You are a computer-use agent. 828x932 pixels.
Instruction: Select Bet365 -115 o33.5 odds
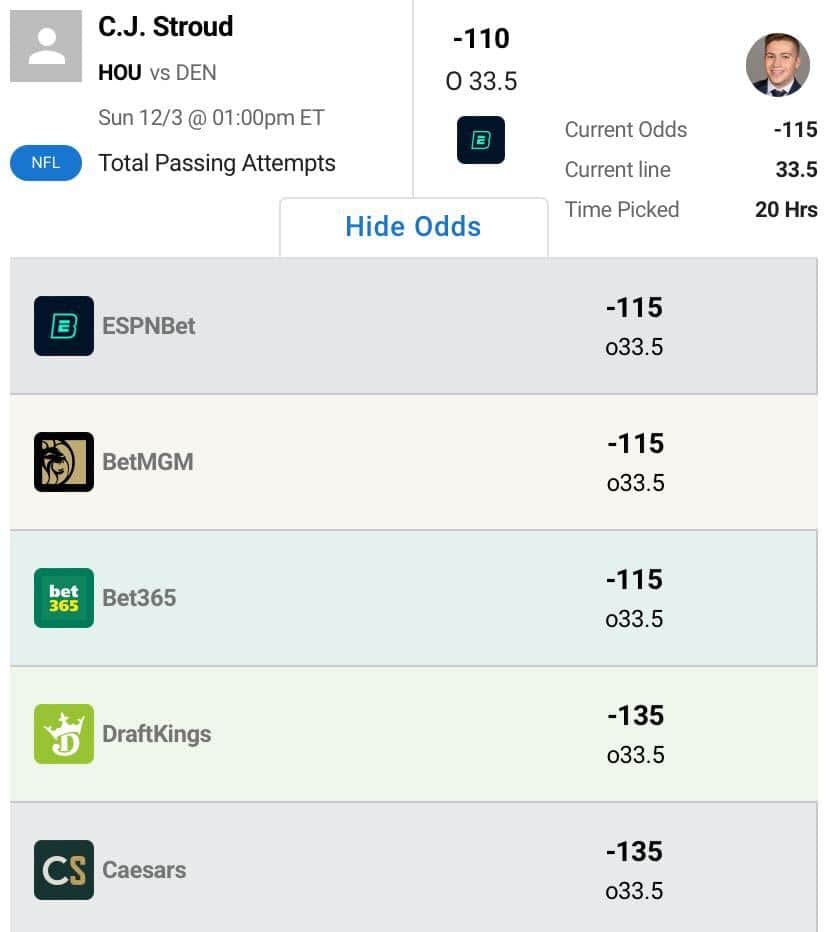(634, 599)
